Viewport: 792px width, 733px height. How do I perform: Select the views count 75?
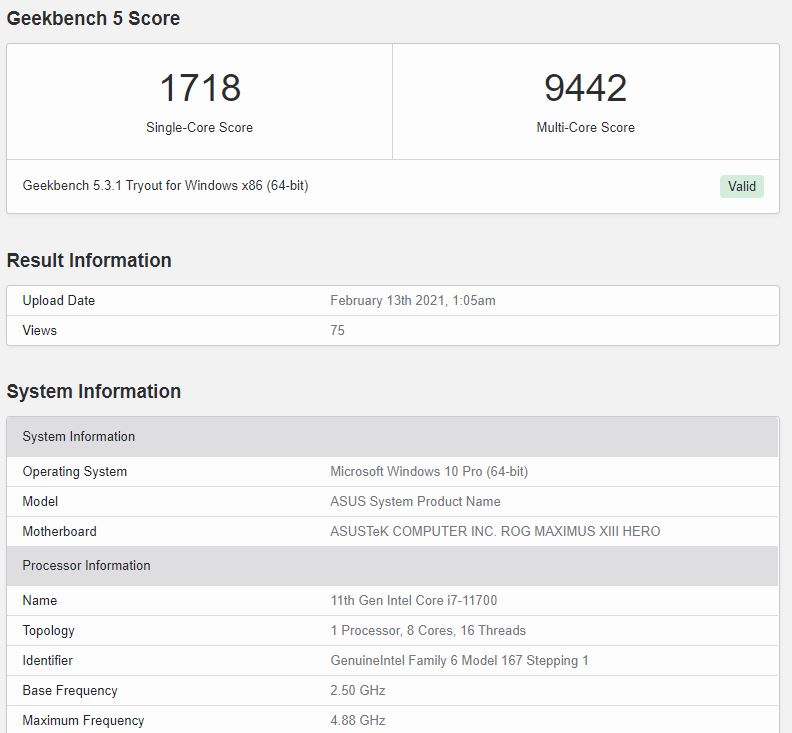coord(337,330)
